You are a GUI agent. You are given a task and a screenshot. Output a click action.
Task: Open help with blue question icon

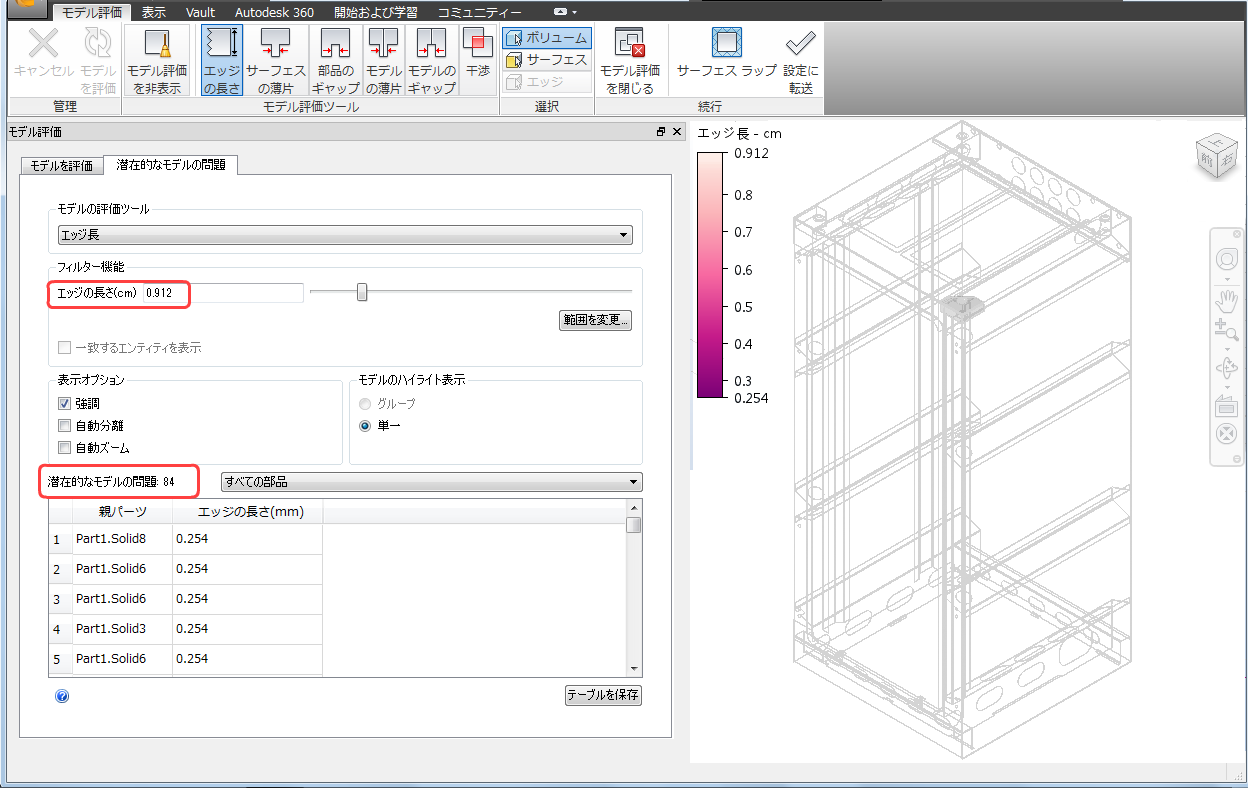click(62, 695)
